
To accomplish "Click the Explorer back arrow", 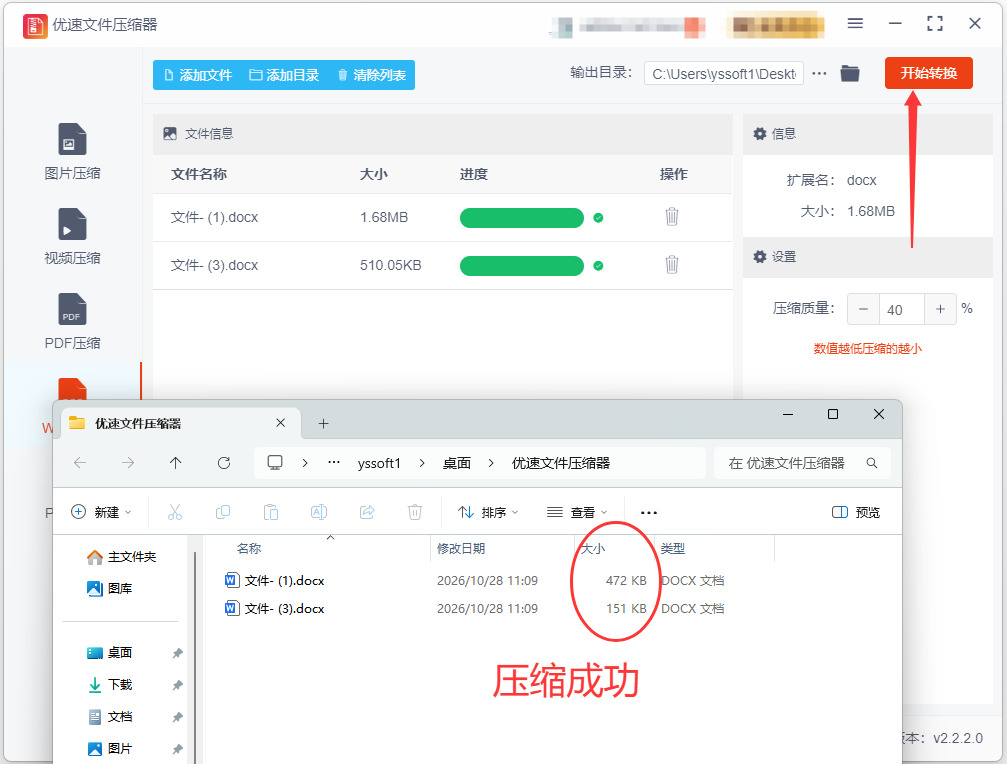I will coord(80,463).
